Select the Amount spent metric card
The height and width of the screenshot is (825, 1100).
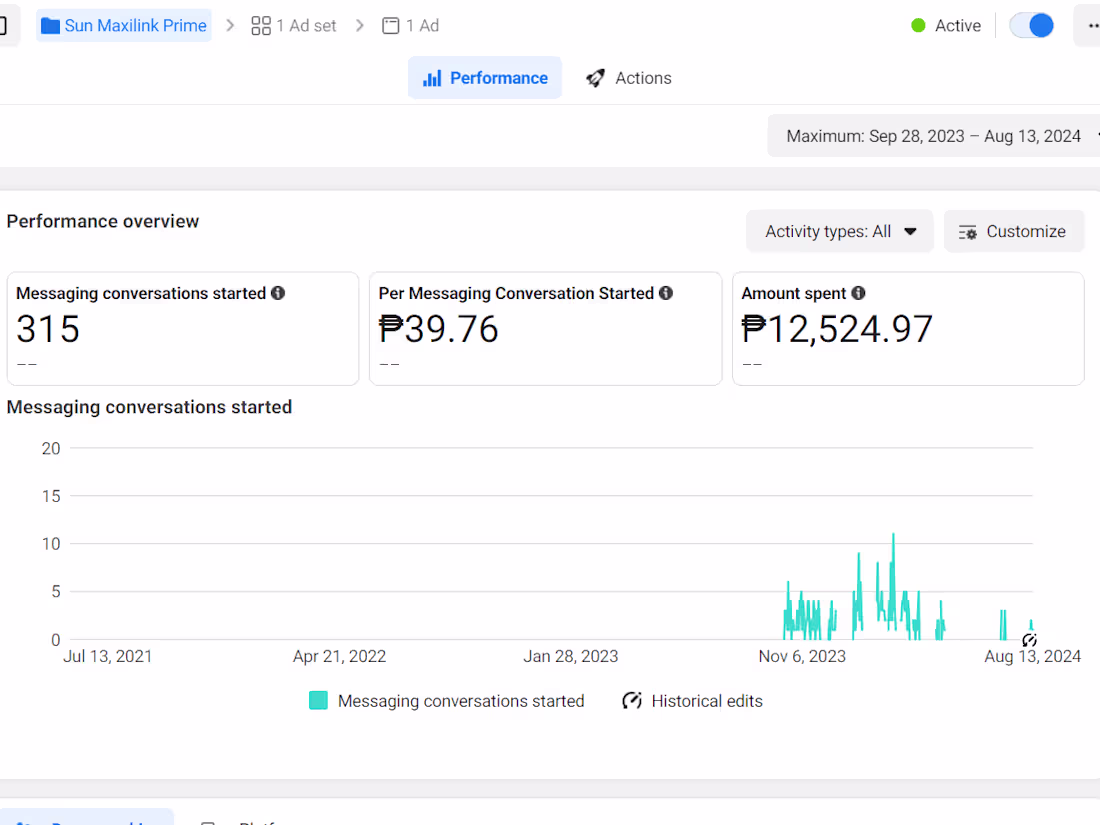(x=908, y=329)
